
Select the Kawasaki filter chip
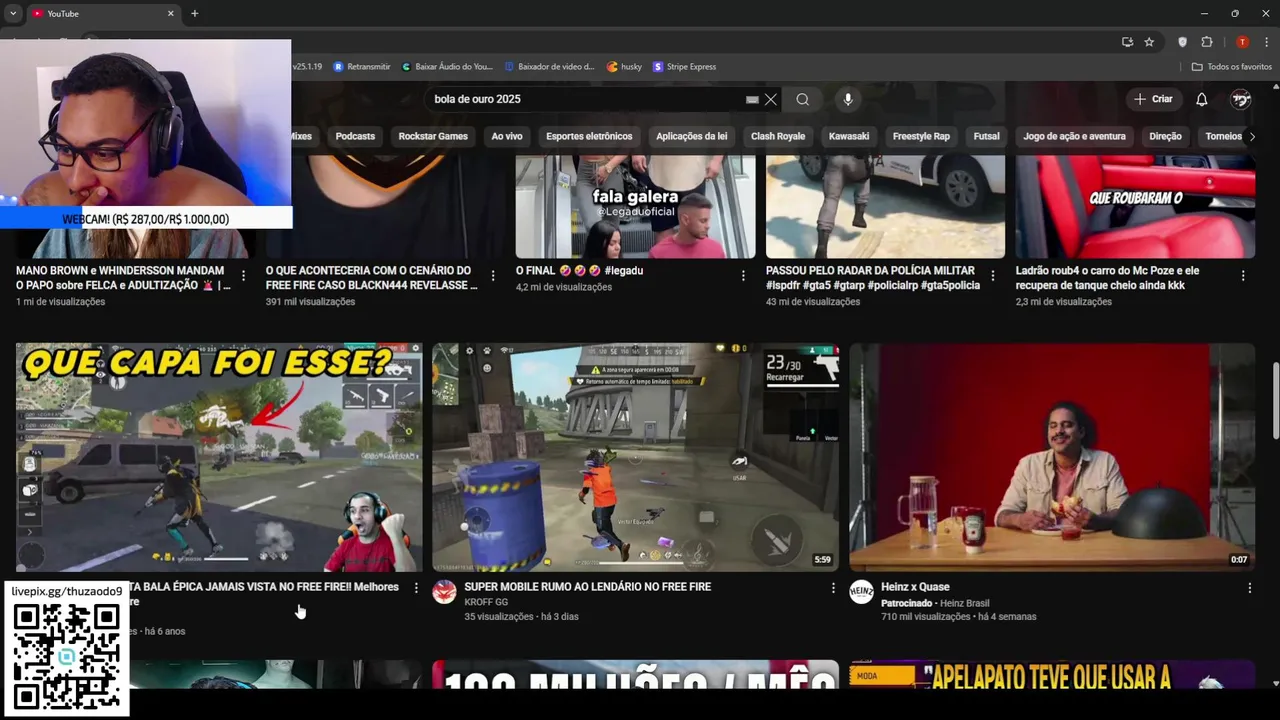click(x=849, y=136)
